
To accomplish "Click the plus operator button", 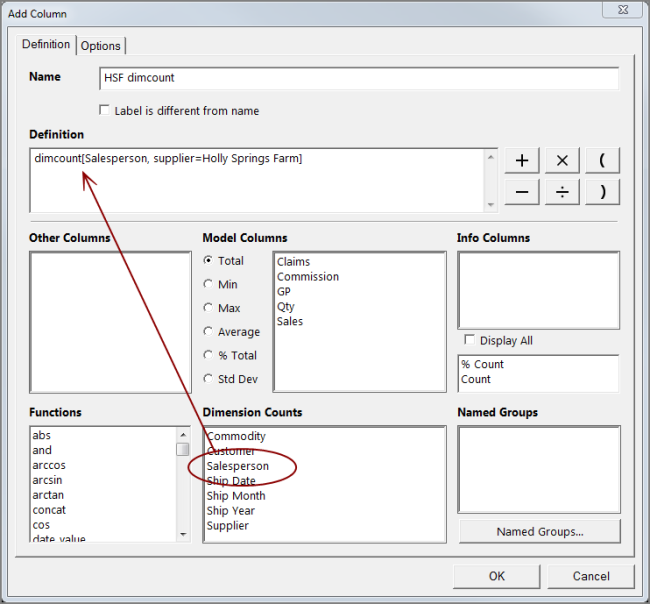I will tap(522, 160).
